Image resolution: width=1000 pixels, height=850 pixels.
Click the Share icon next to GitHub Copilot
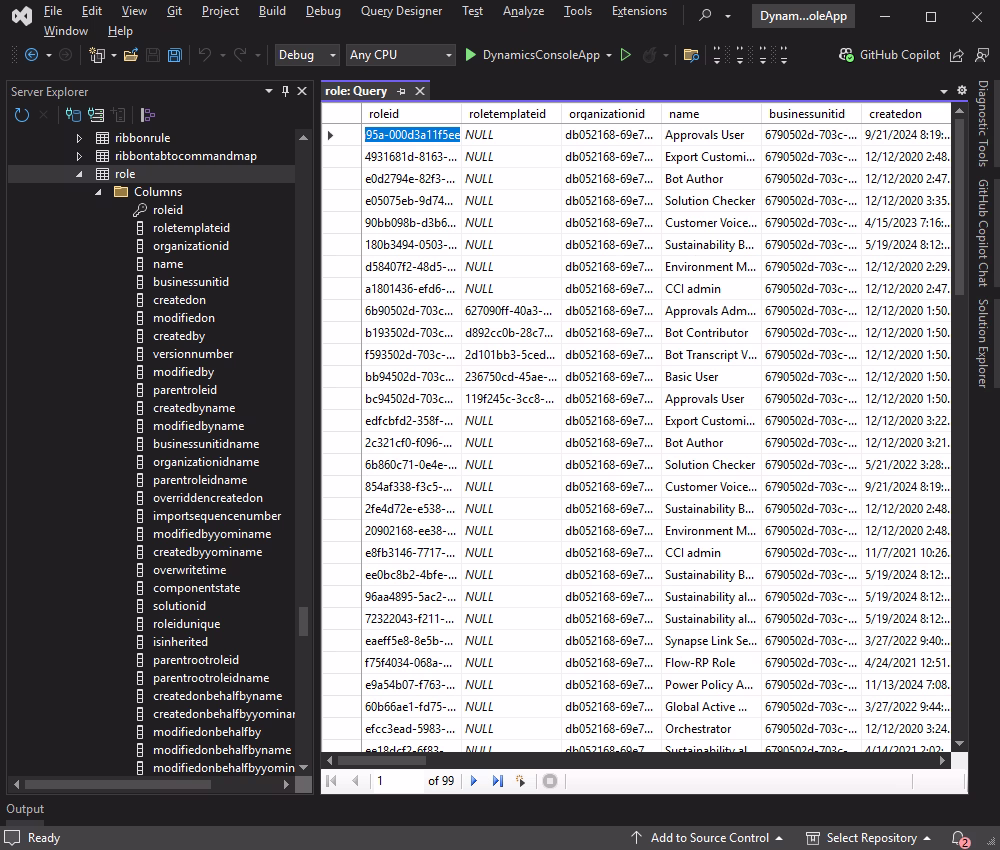(957, 55)
